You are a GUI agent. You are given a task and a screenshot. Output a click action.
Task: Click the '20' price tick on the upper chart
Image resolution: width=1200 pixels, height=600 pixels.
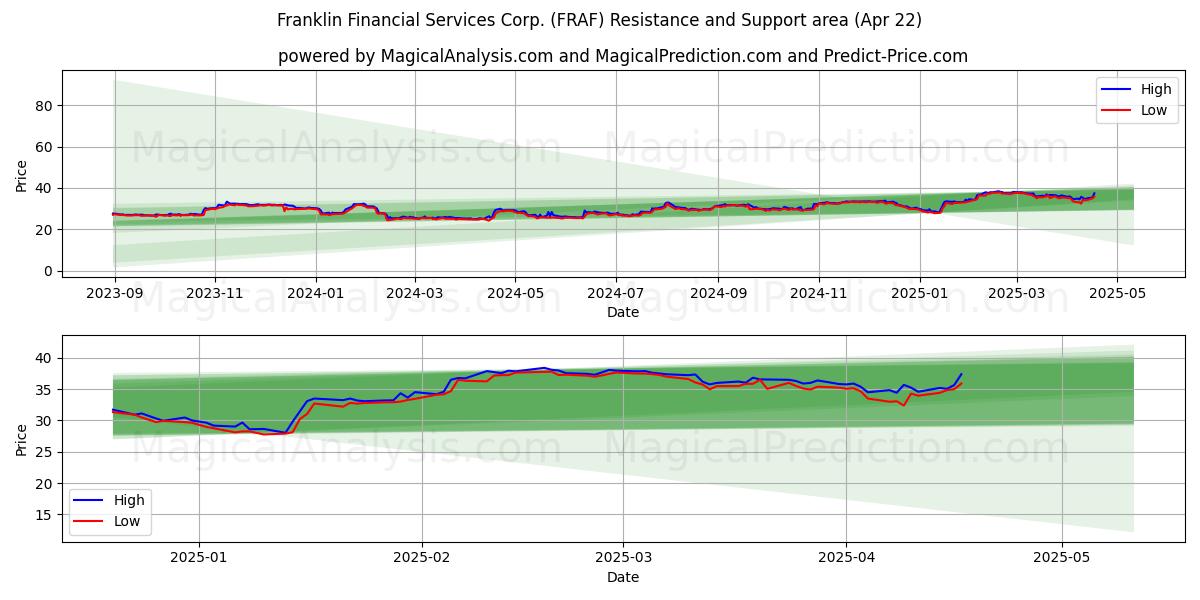(x=44, y=230)
